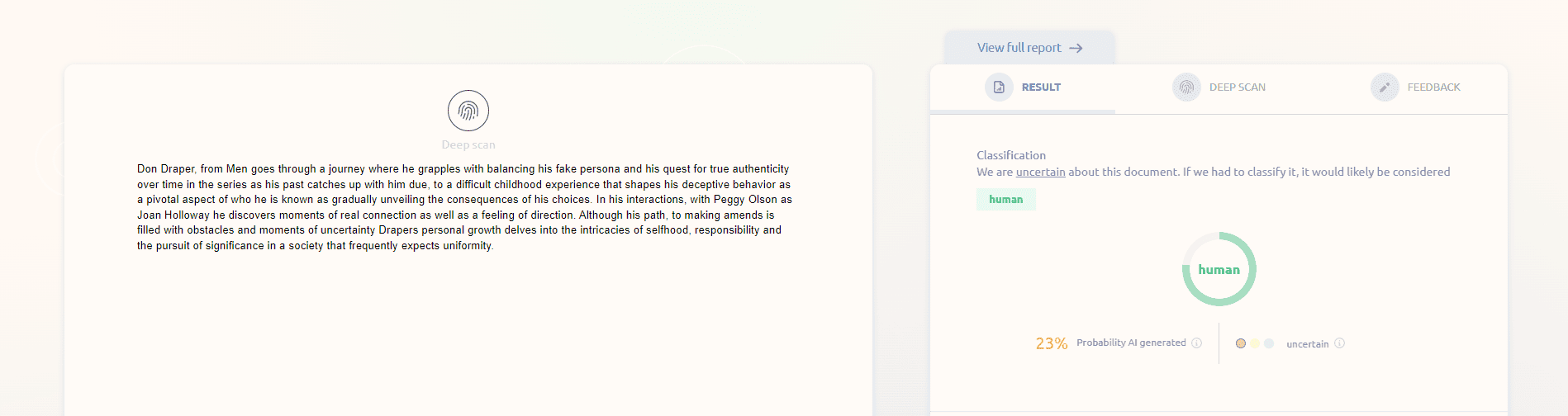Click info icon beside uncertain label
This screenshot has height=416, width=1568.
click(x=1339, y=343)
